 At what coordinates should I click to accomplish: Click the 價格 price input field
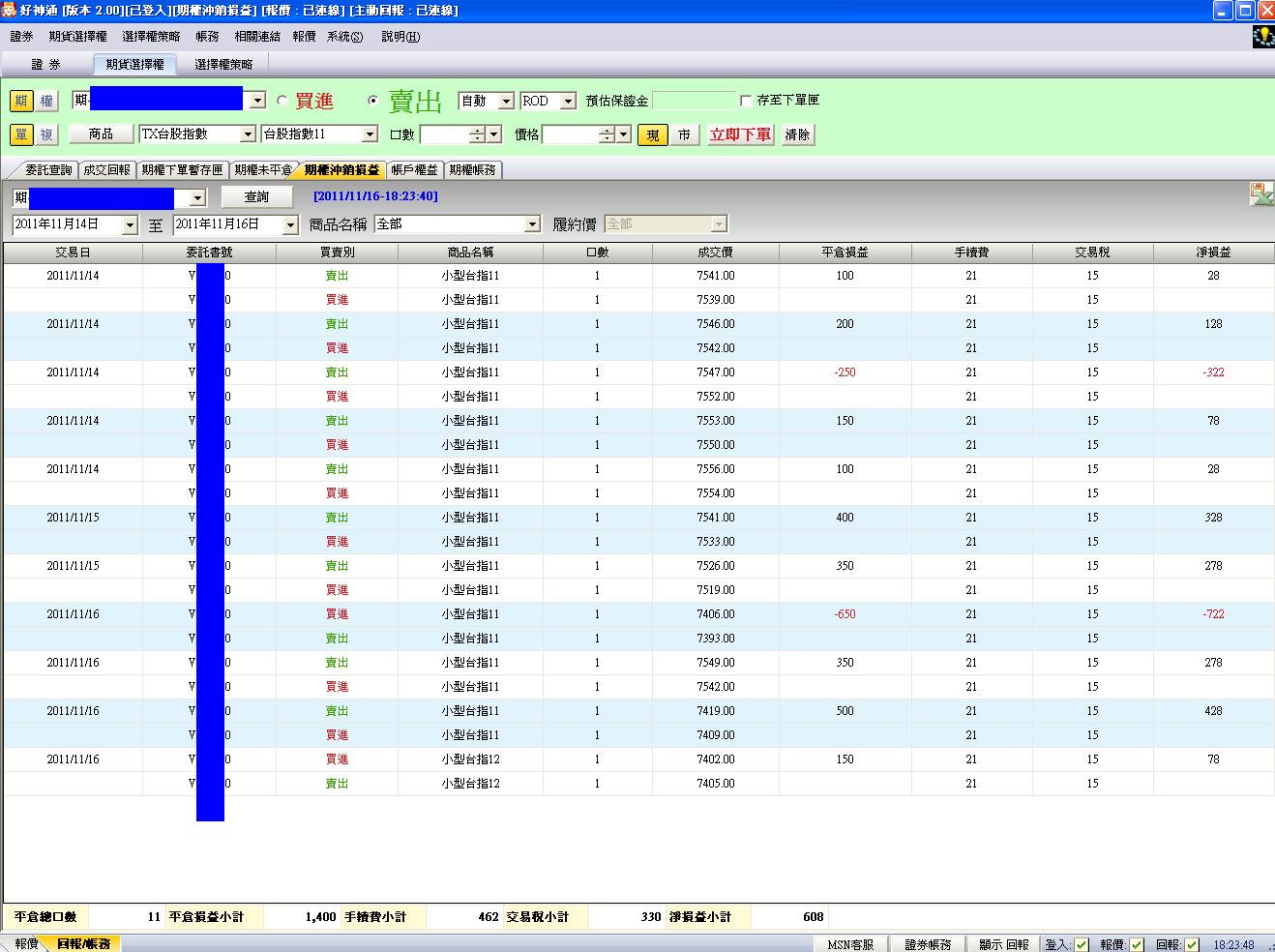coord(571,134)
